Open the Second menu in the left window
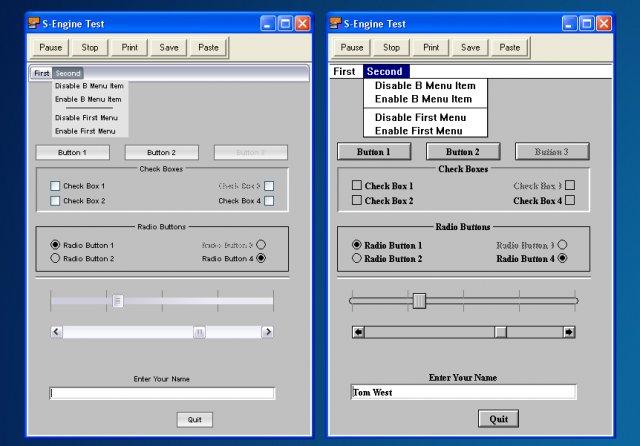The width and height of the screenshot is (640, 446). [68, 73]
